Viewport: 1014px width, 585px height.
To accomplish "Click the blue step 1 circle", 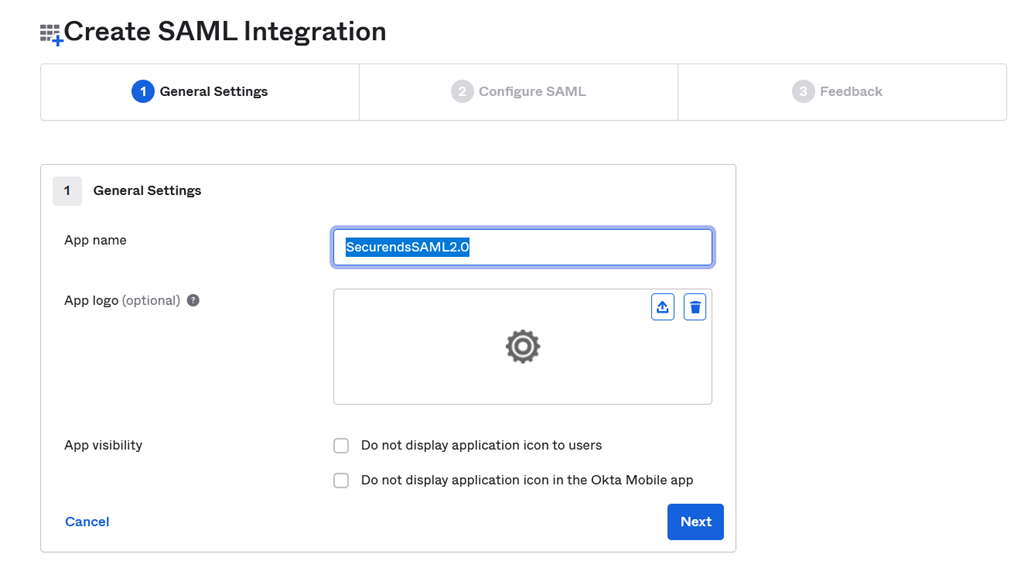I will 143,92.
